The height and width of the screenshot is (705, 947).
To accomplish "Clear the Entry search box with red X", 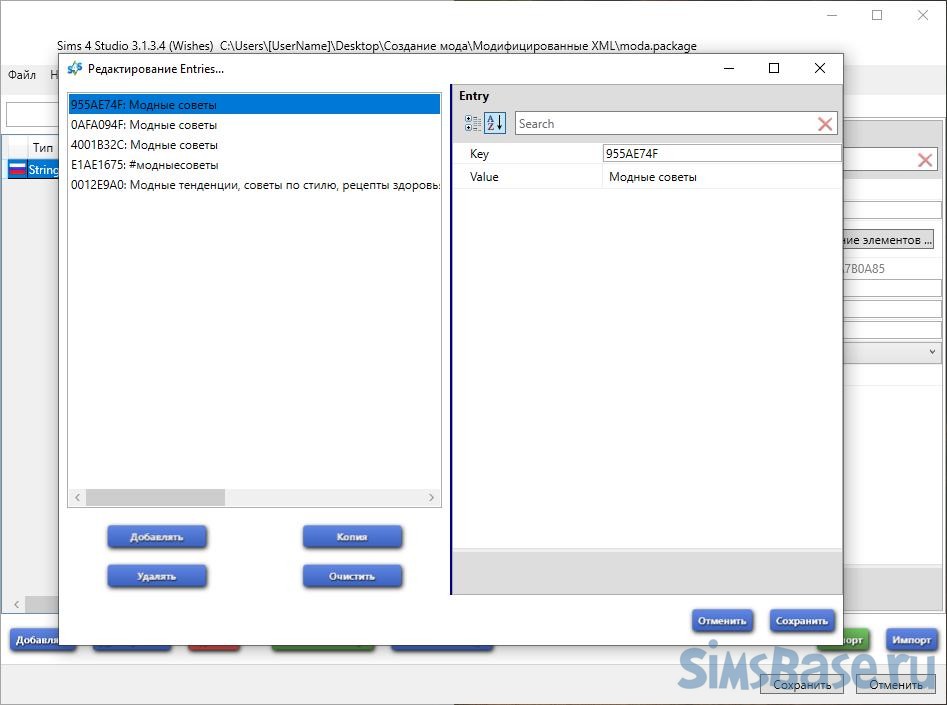I will pos(825,124).
